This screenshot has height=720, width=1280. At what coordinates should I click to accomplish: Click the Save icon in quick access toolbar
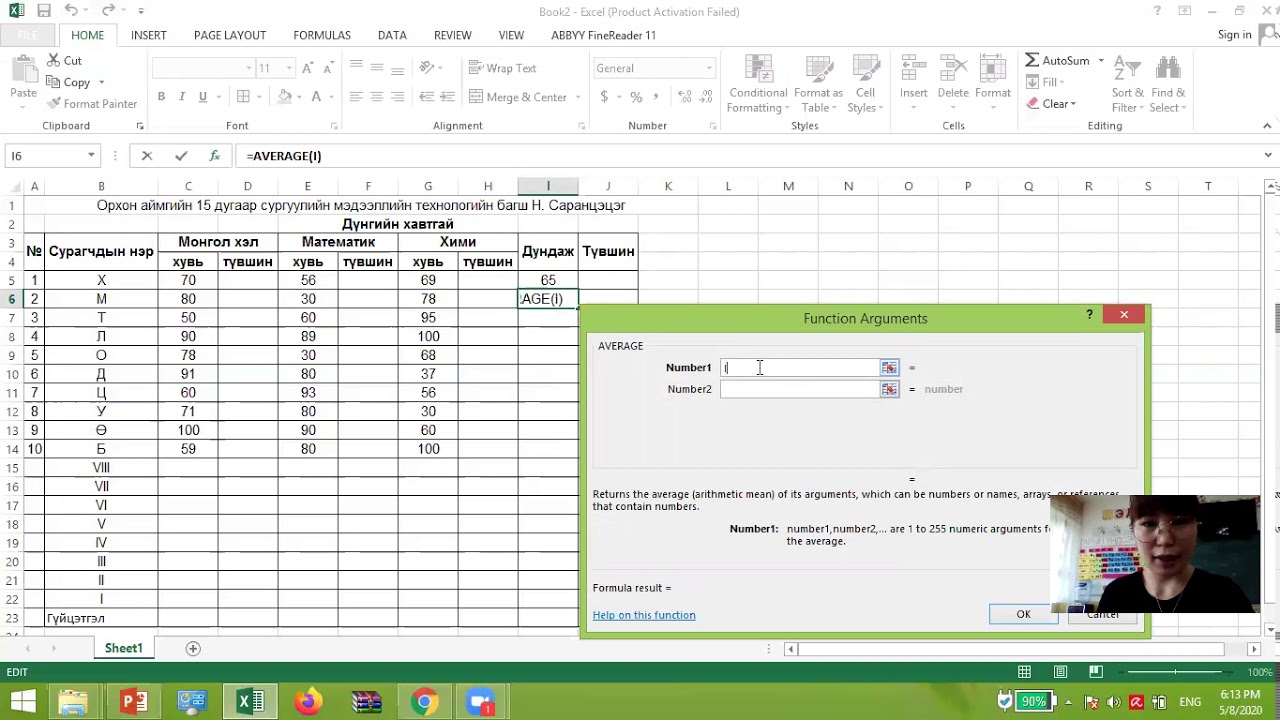coord(43,11)
